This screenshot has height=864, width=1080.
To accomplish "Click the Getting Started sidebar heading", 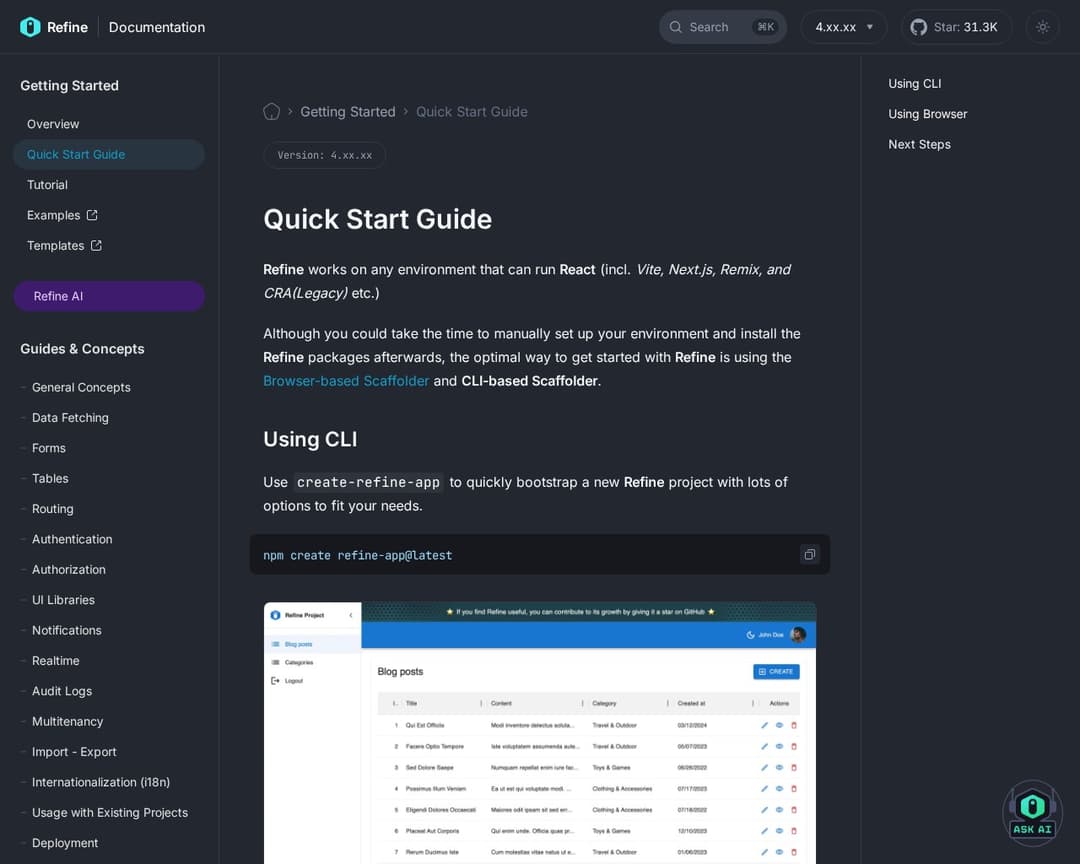I will click(70, 85).
